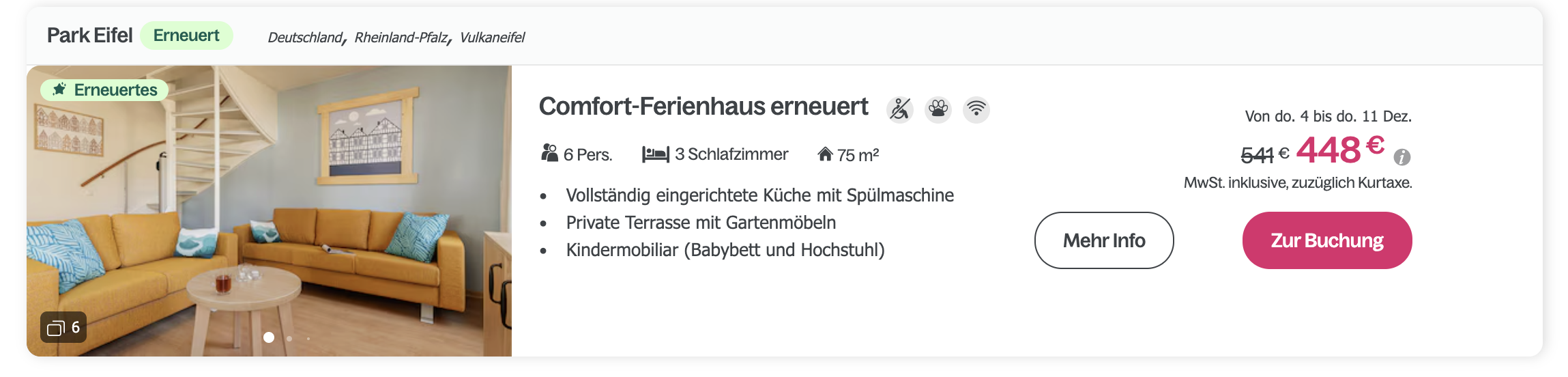The width and height of the screenshot is (1568, 377).
Task: Follow the Deutschland location link
Action: (305, 38)
